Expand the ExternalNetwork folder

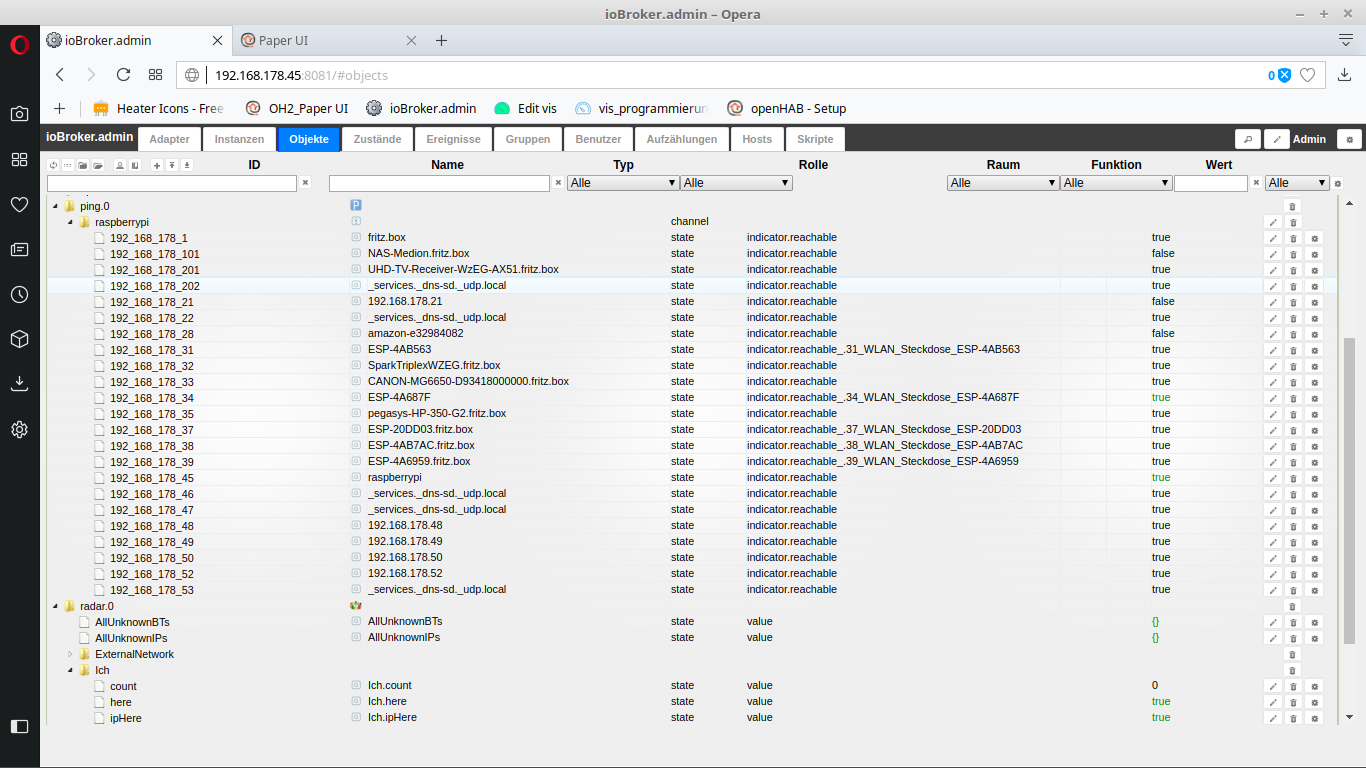tap(71, 654)
